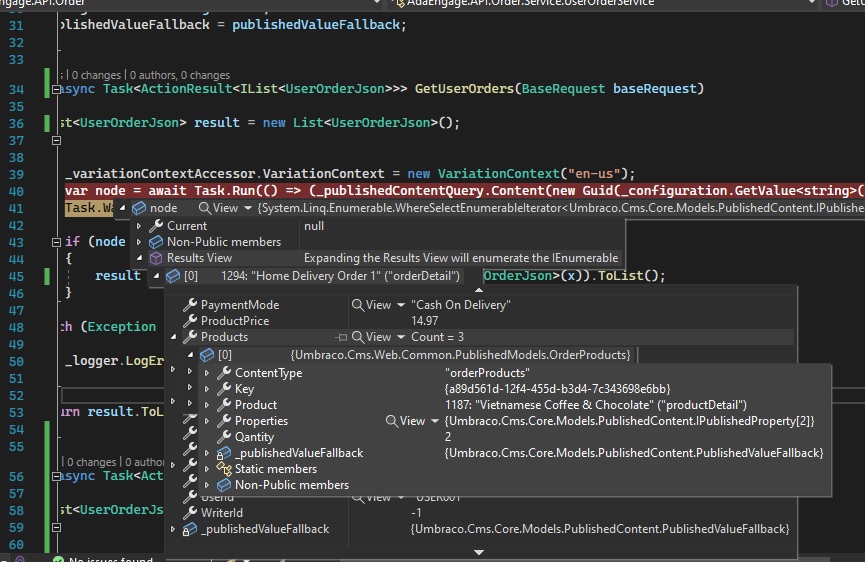Collapse the outlining block at line 59
Viewport: 865px width, 562px height.
point(56,528)
